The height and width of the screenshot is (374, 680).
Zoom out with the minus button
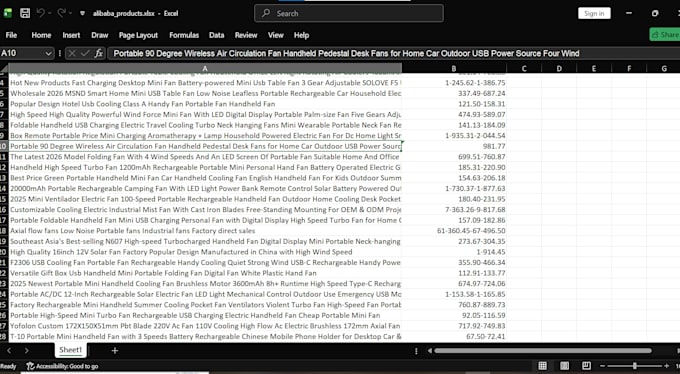603,366
